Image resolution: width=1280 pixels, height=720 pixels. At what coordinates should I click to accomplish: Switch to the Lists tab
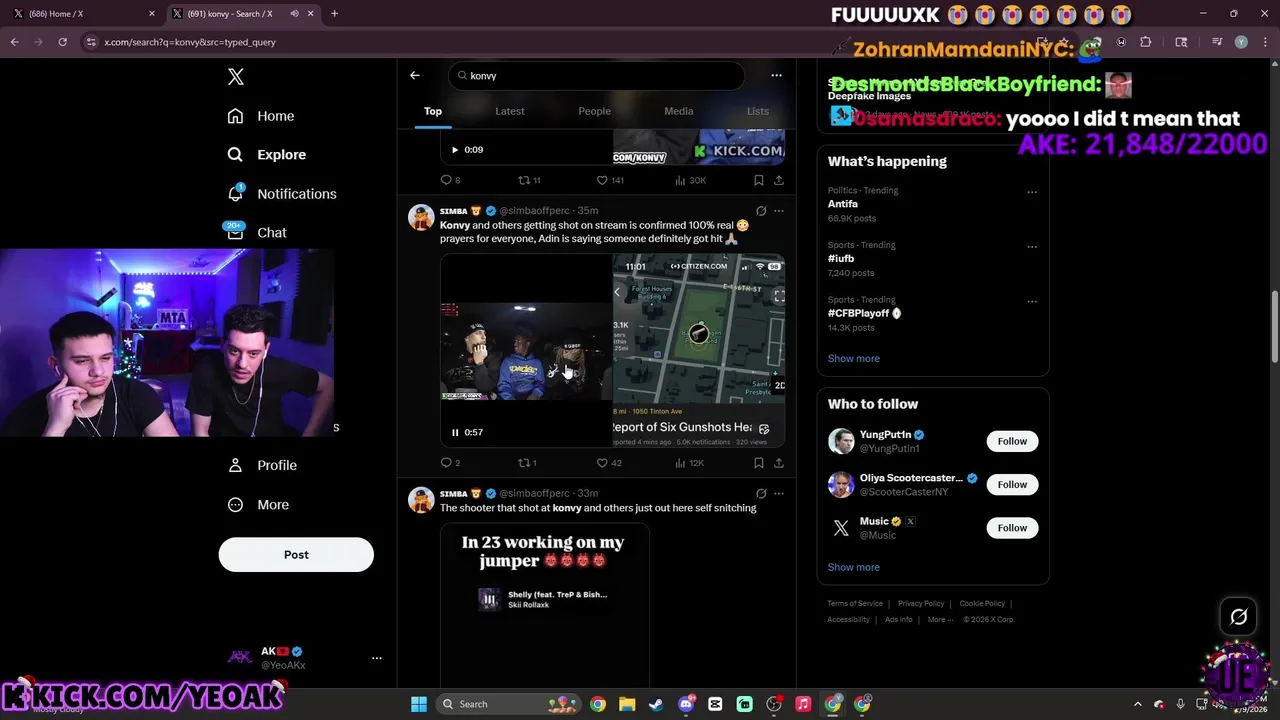click(x=758, y=111)
